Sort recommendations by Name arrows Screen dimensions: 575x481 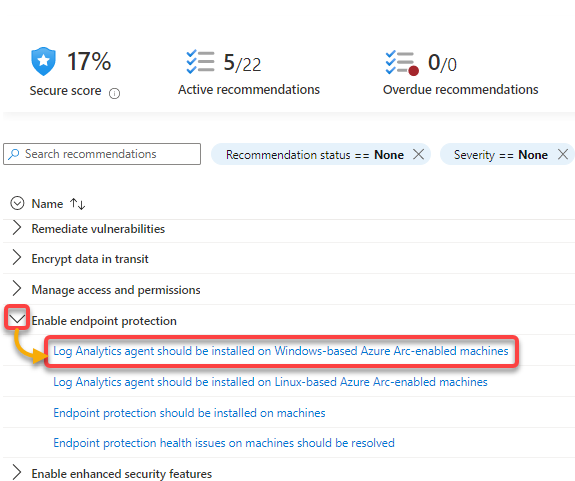[78, 204]
